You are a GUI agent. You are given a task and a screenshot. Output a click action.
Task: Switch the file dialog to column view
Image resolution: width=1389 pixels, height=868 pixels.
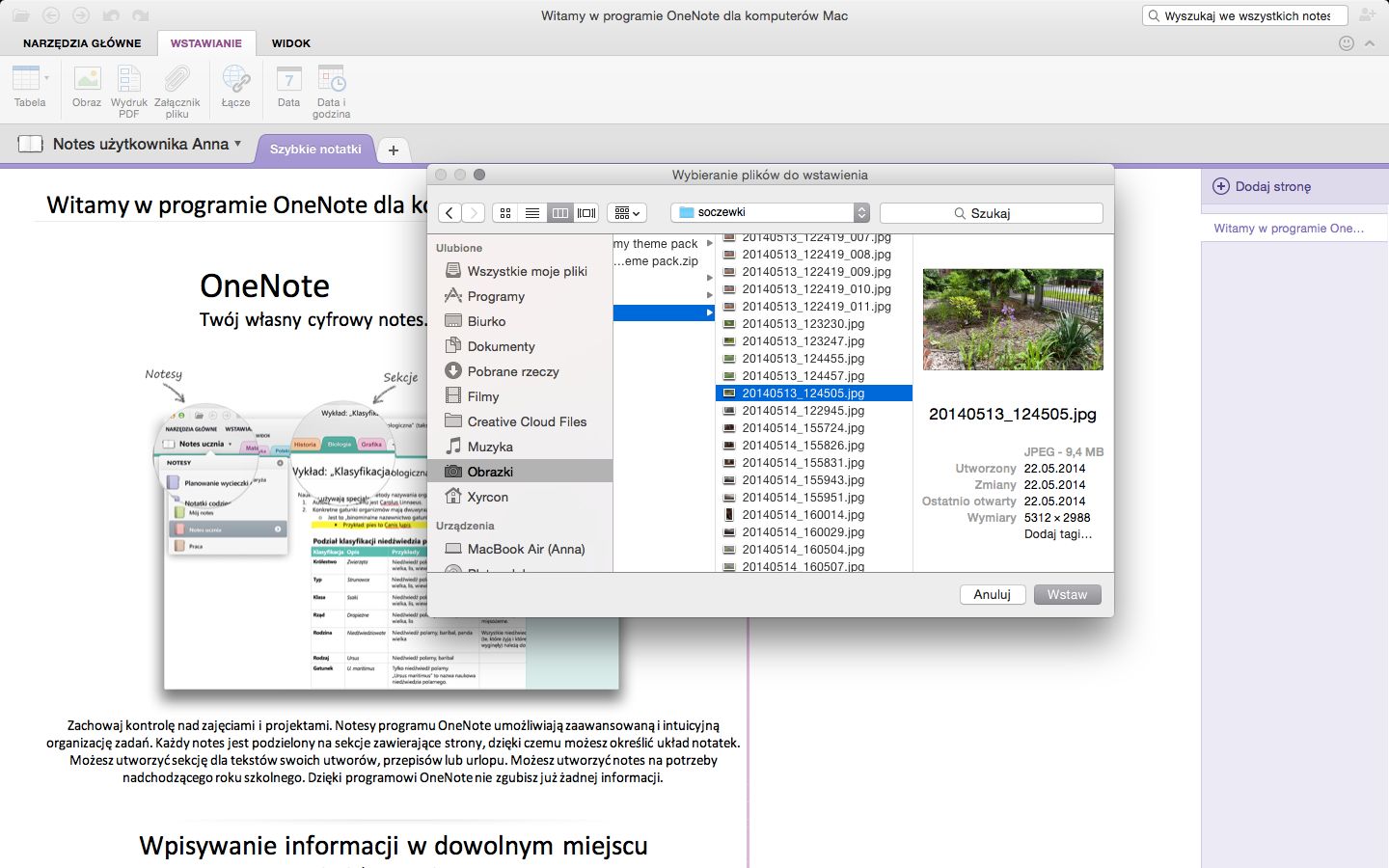pos(559,213)
